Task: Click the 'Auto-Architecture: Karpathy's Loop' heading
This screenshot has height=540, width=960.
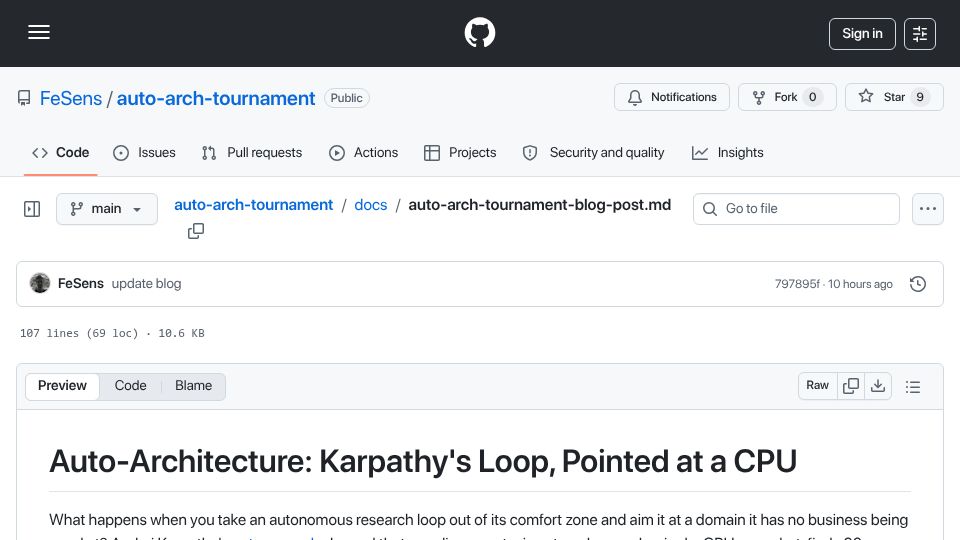Action: tap(423, 461)
